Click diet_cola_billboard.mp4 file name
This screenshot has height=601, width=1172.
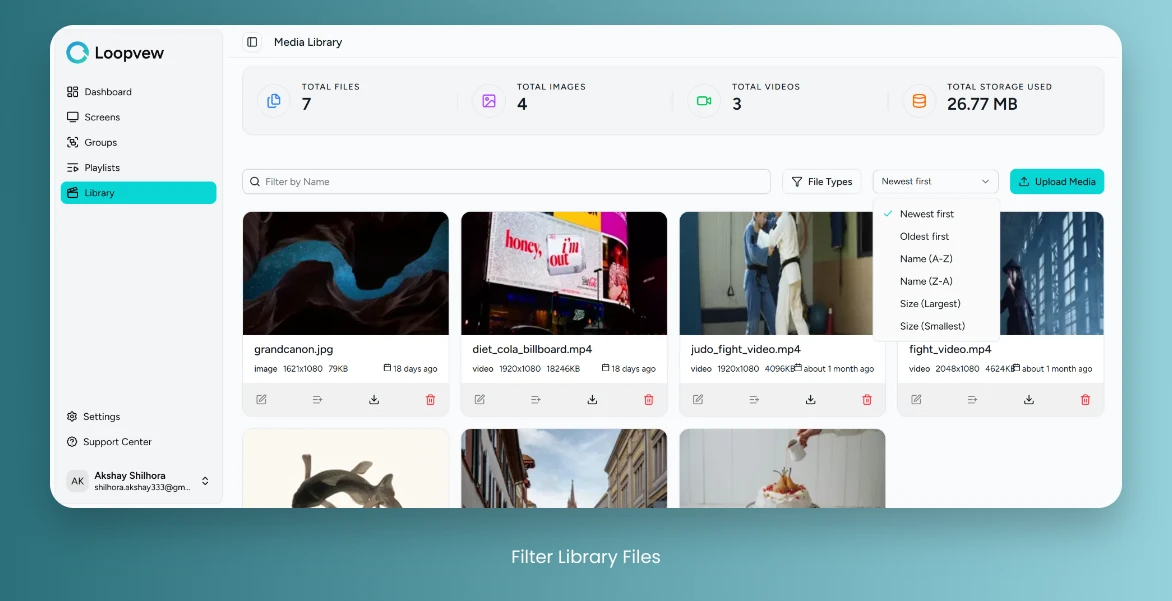532,349
